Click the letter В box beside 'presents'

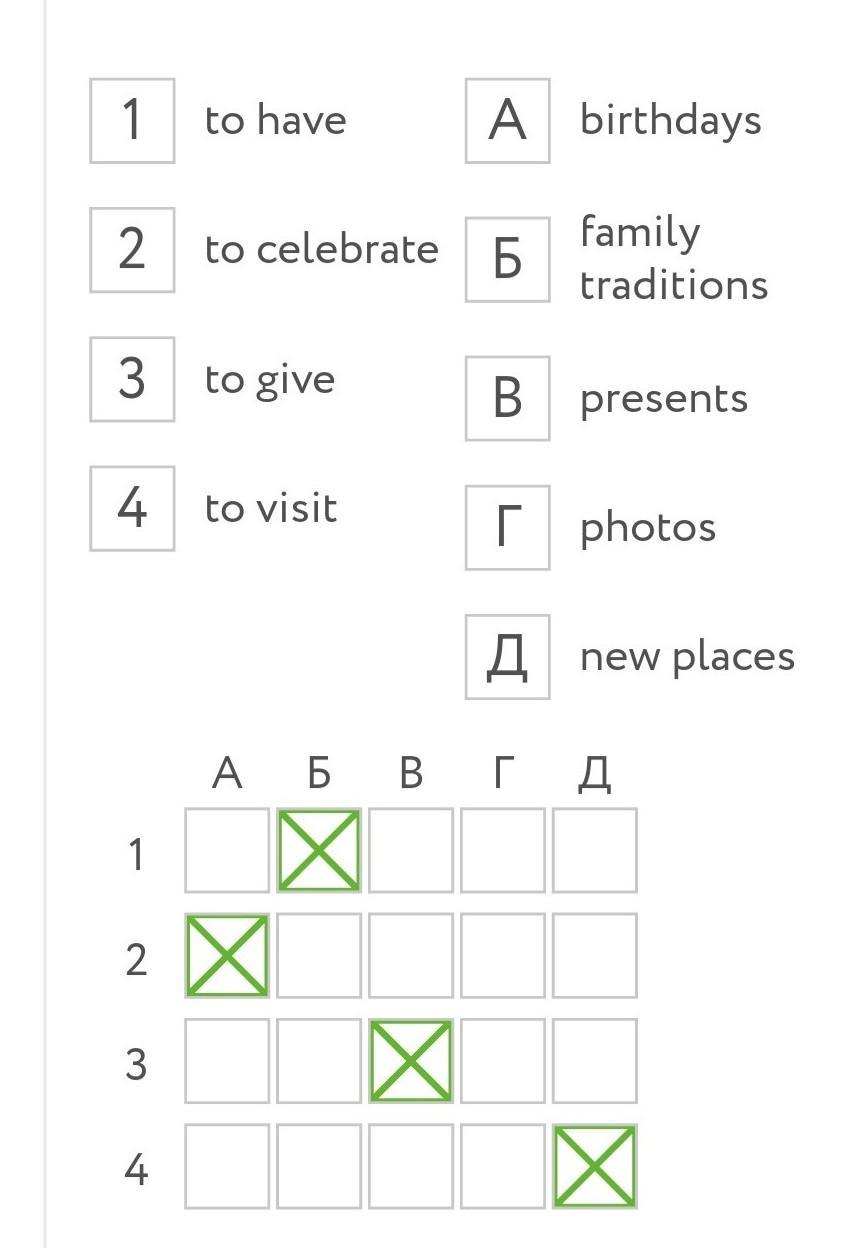coord(507,398)
